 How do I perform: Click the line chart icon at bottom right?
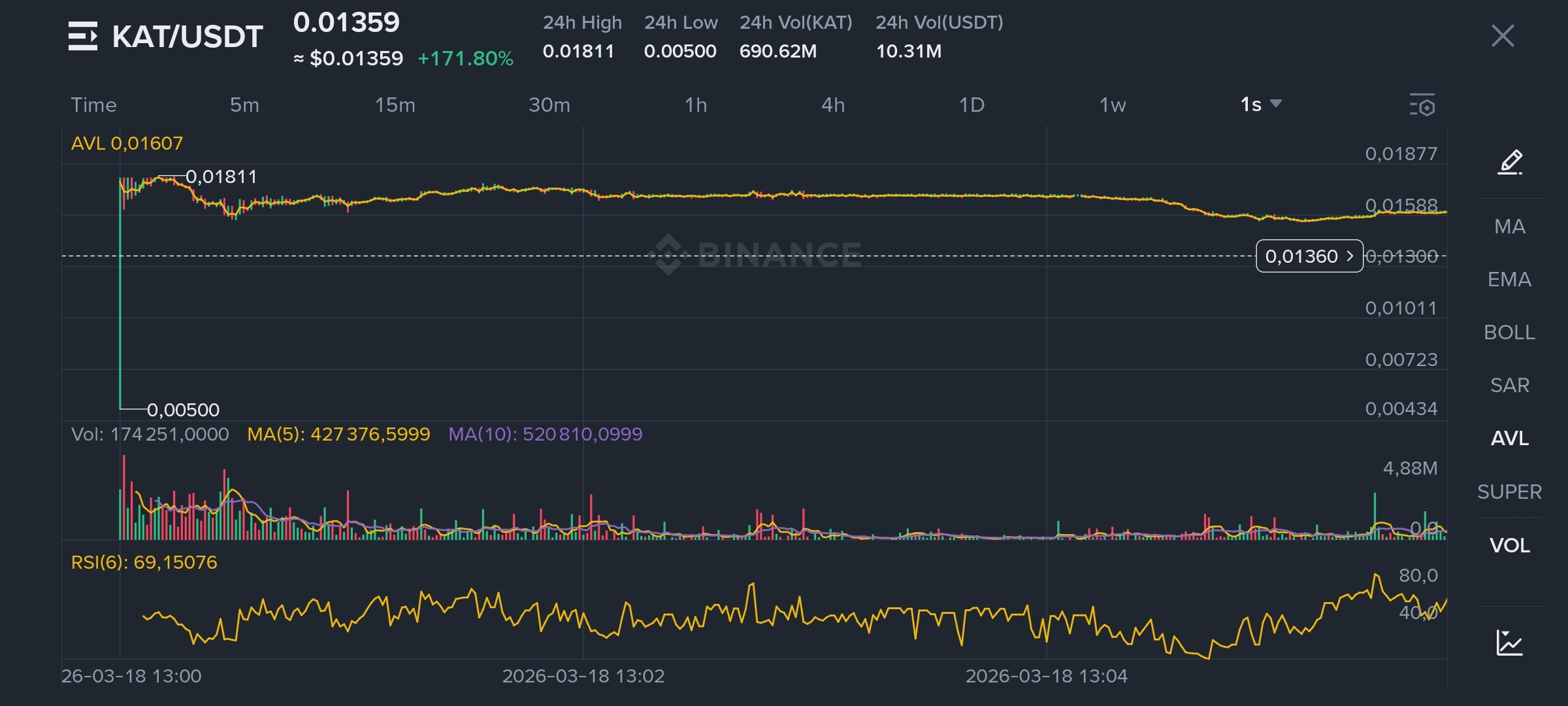click(1509, 643)
